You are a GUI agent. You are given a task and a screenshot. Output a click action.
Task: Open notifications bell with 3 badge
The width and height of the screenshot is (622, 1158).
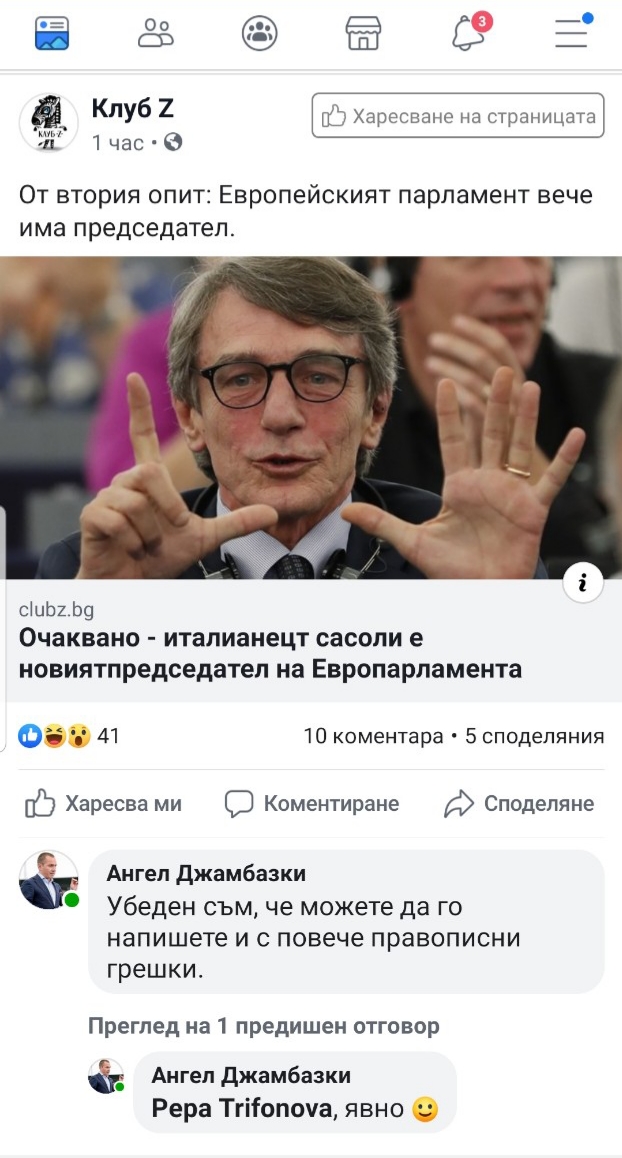[x=470, y=32]
